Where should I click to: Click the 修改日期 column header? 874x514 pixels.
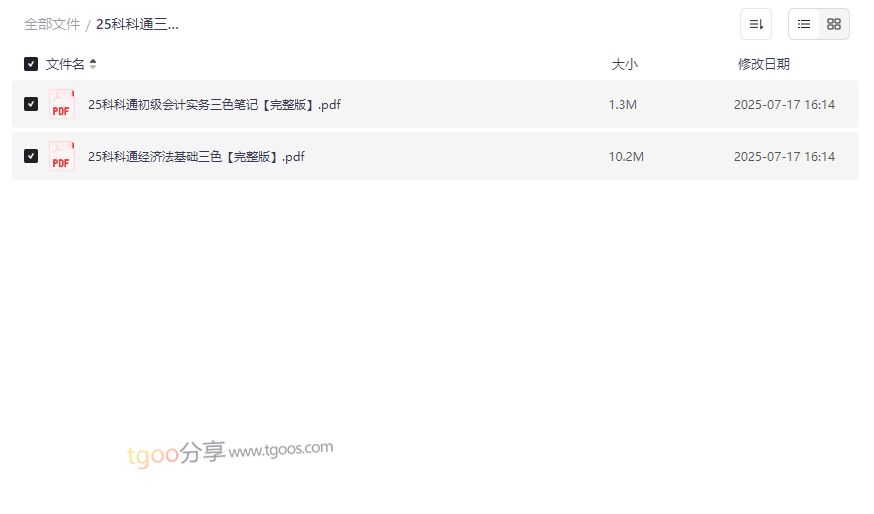coord(764,64)
